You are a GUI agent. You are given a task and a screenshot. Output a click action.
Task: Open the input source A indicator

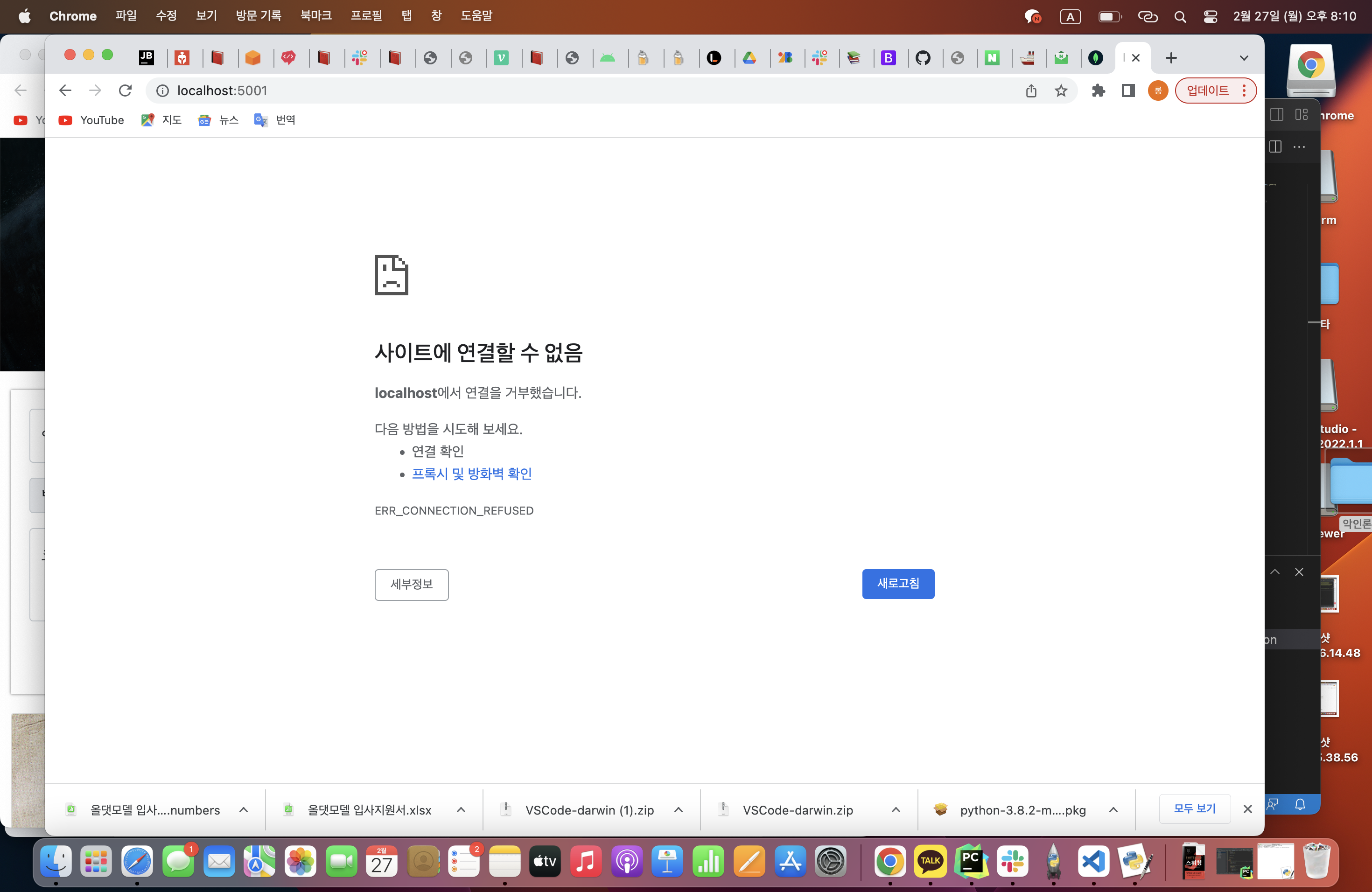(1071, 17)
